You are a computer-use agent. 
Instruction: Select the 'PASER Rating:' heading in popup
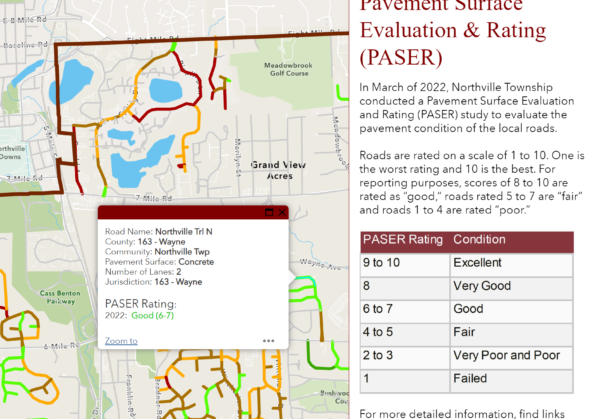point(141,303)
